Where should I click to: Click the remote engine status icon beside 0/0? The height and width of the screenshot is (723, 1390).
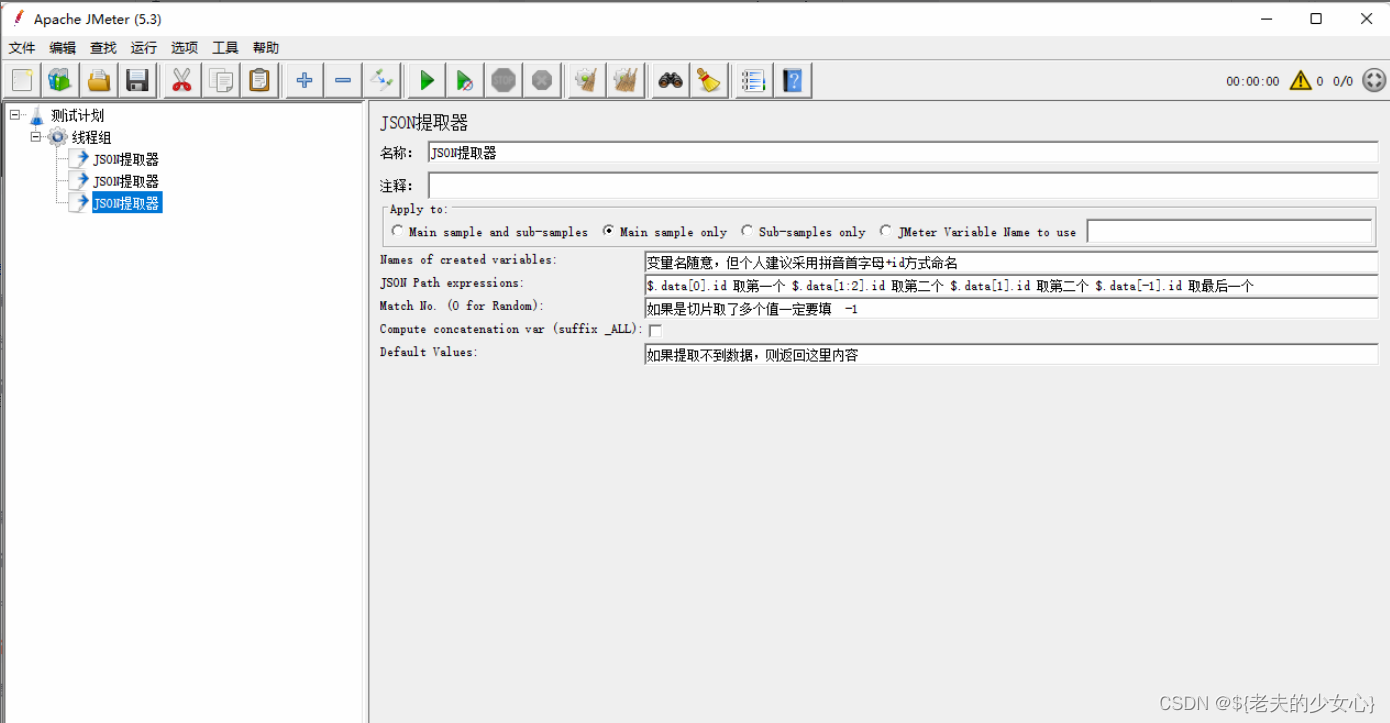(1374, 81)
